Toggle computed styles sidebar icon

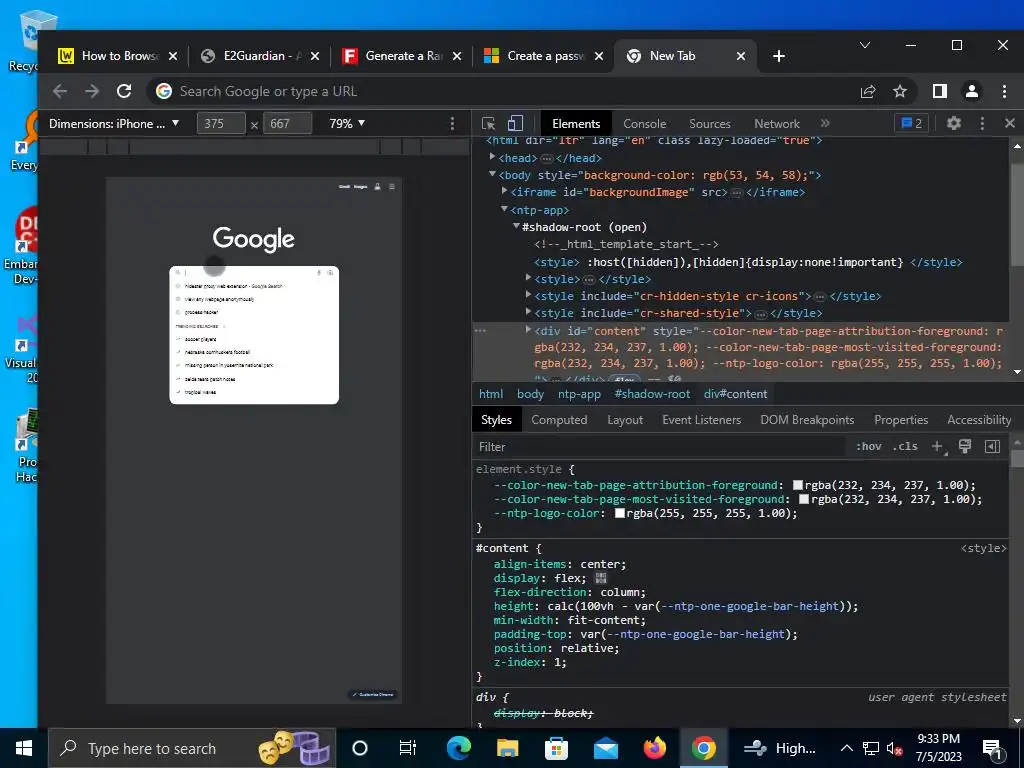point(992,447)
